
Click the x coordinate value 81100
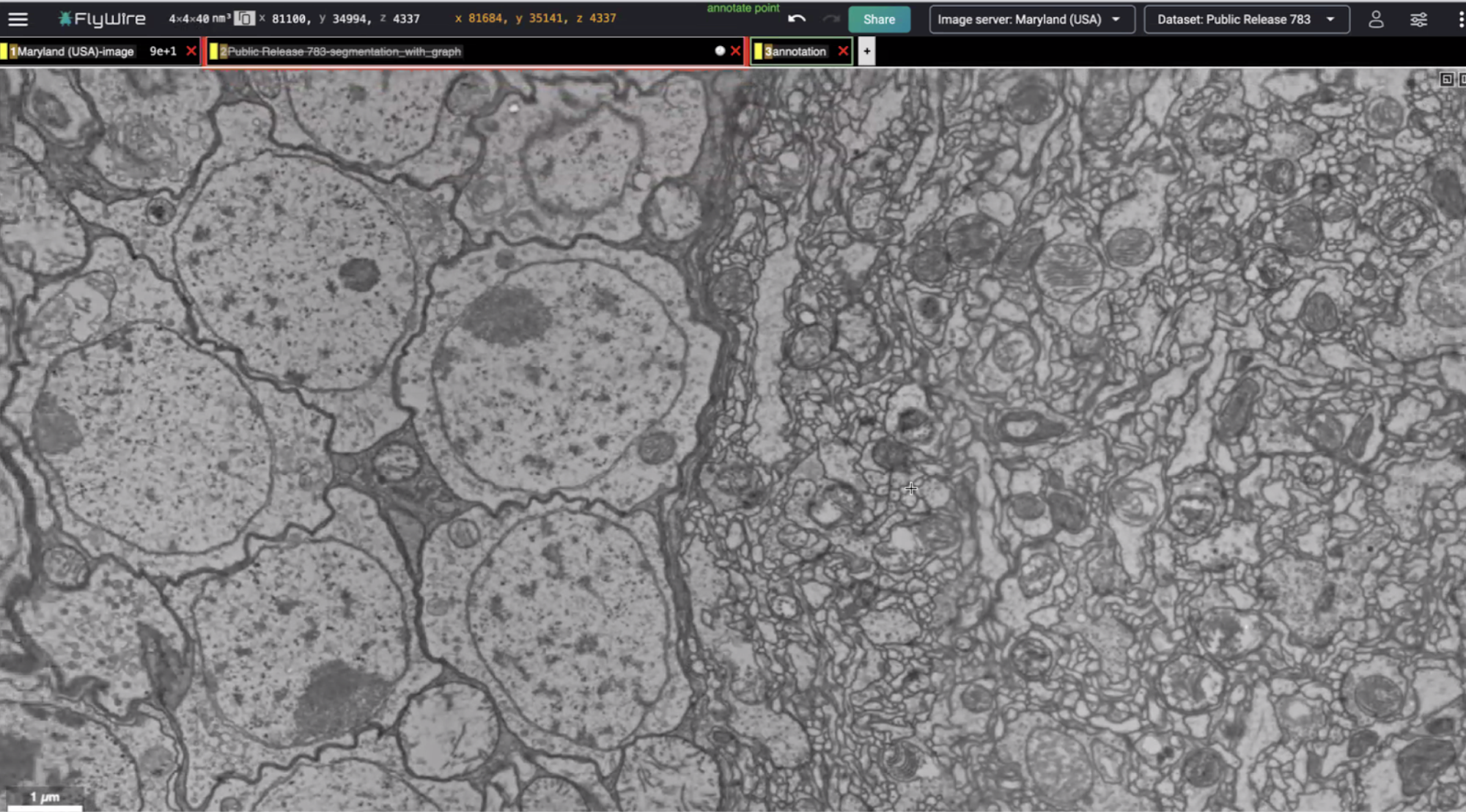[x=290, y=19]
